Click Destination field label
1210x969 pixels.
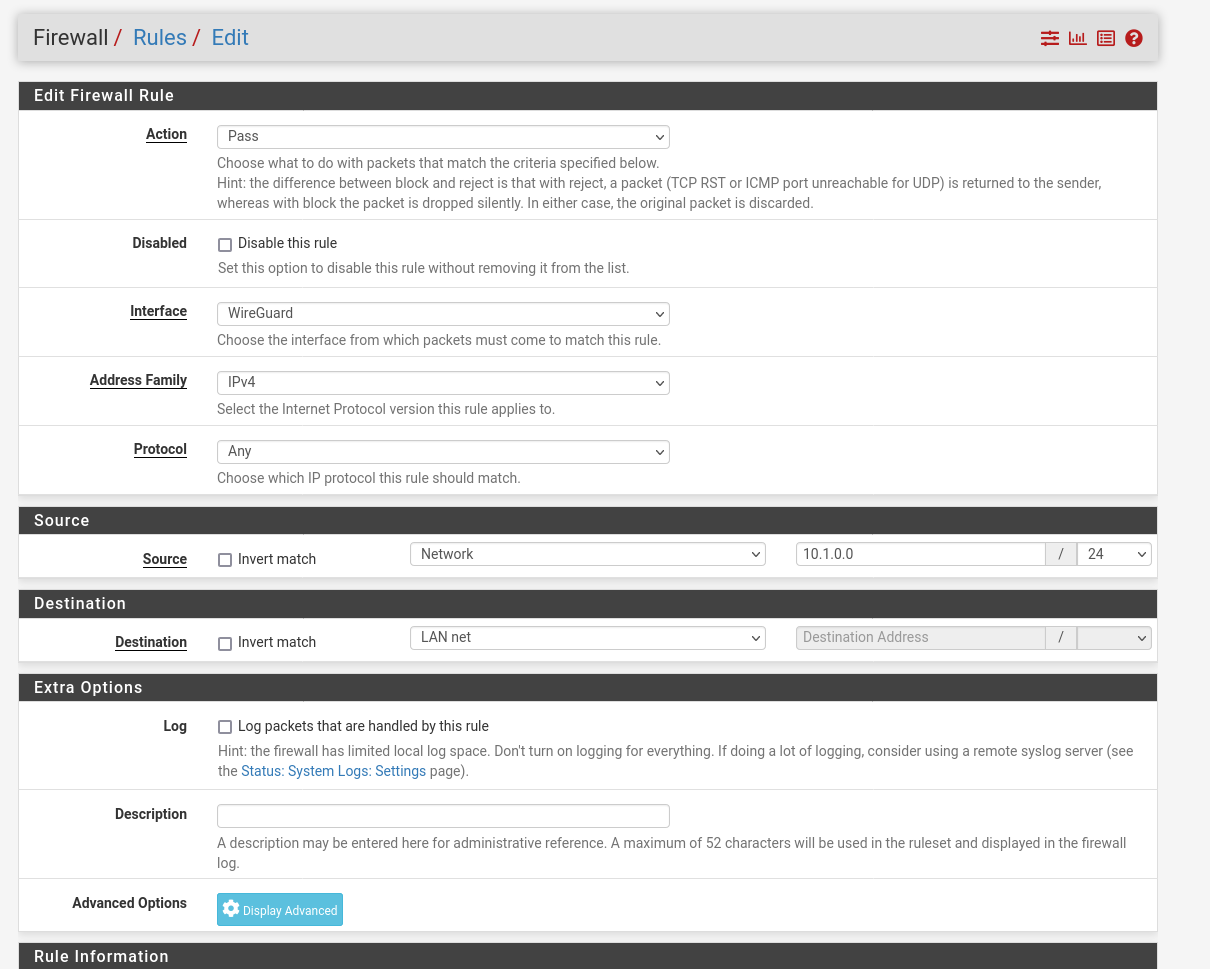pyautogui.click(x=151, y=643)
